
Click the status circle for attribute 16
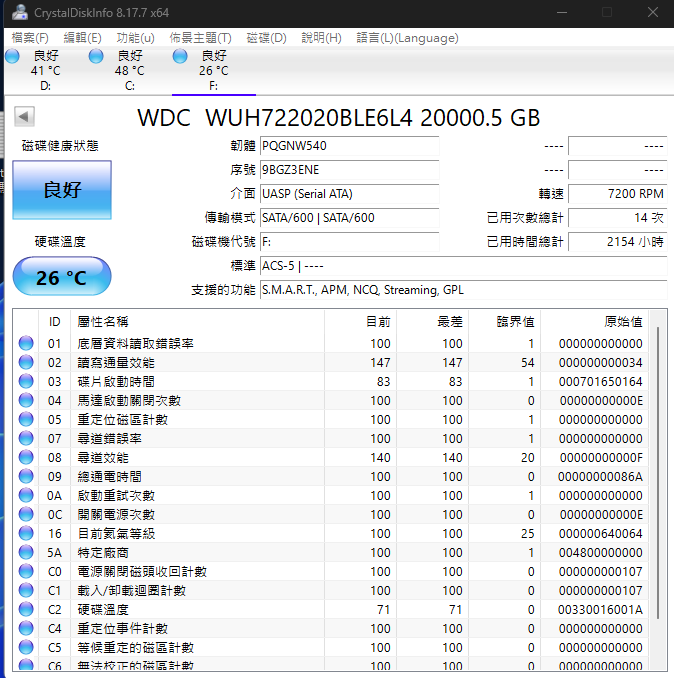point(26,533)
